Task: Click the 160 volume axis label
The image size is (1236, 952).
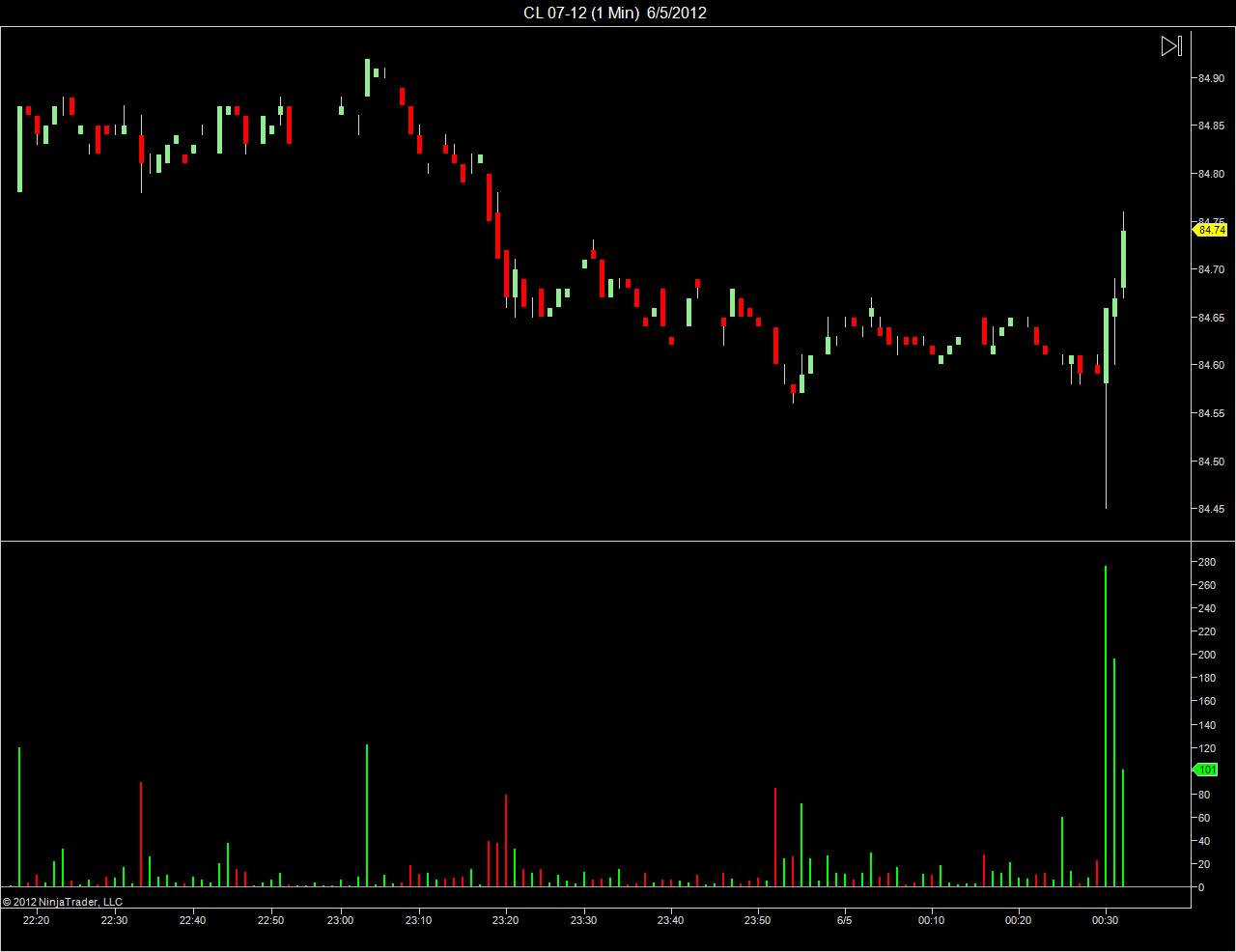Action: pyautogui.click(x=1206, y=701)
